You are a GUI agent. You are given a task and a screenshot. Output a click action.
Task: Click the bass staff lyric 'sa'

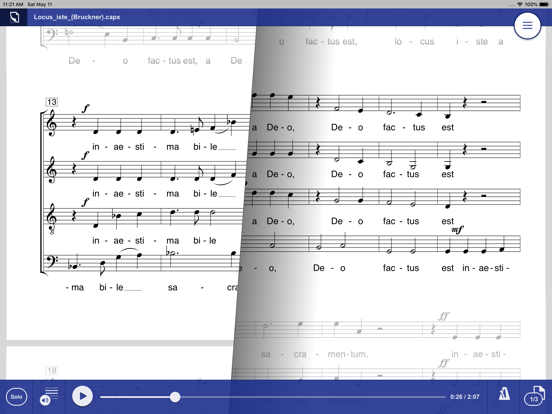click(172, 288)
